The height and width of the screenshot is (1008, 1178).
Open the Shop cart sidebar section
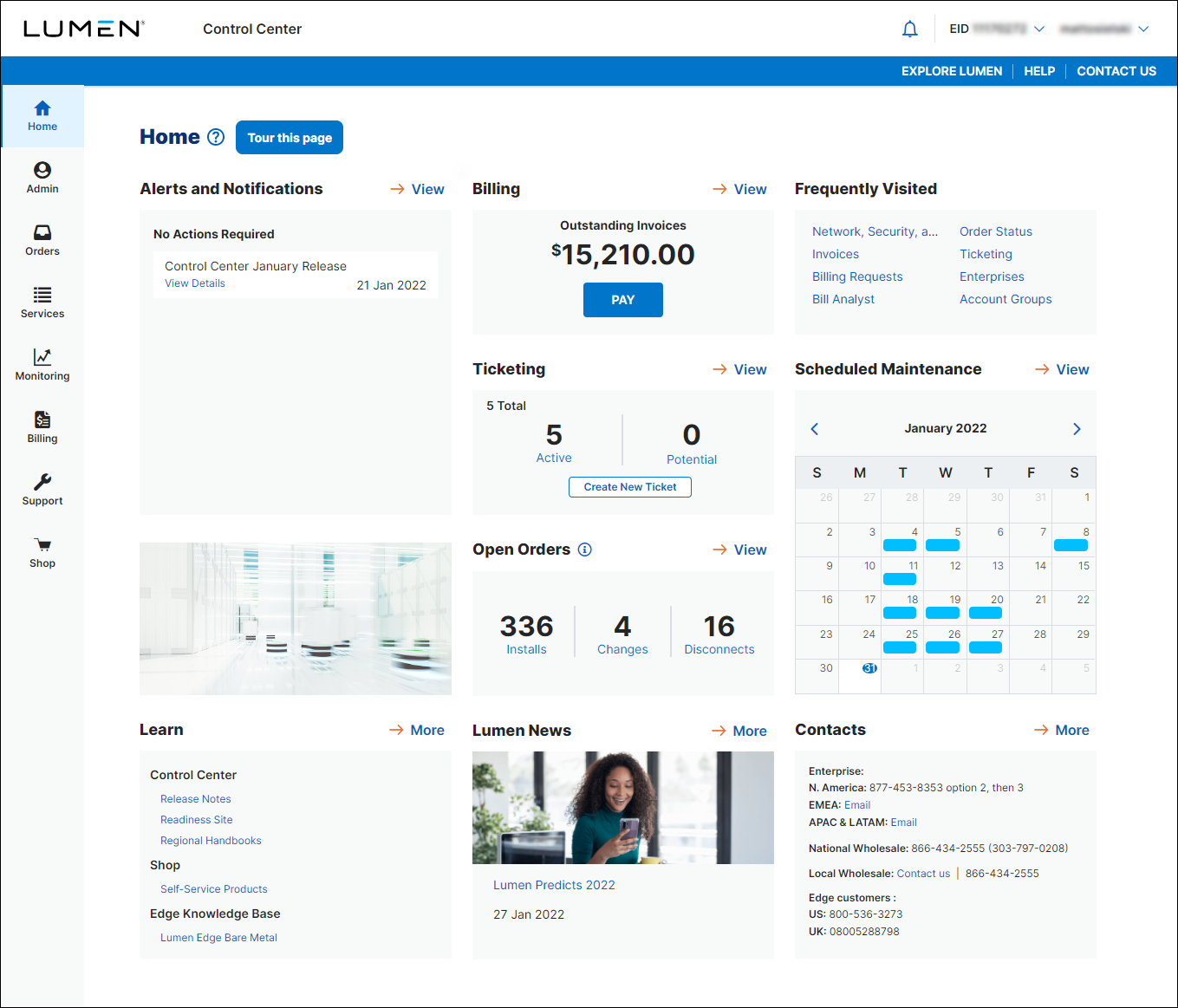tap(42, 552)
